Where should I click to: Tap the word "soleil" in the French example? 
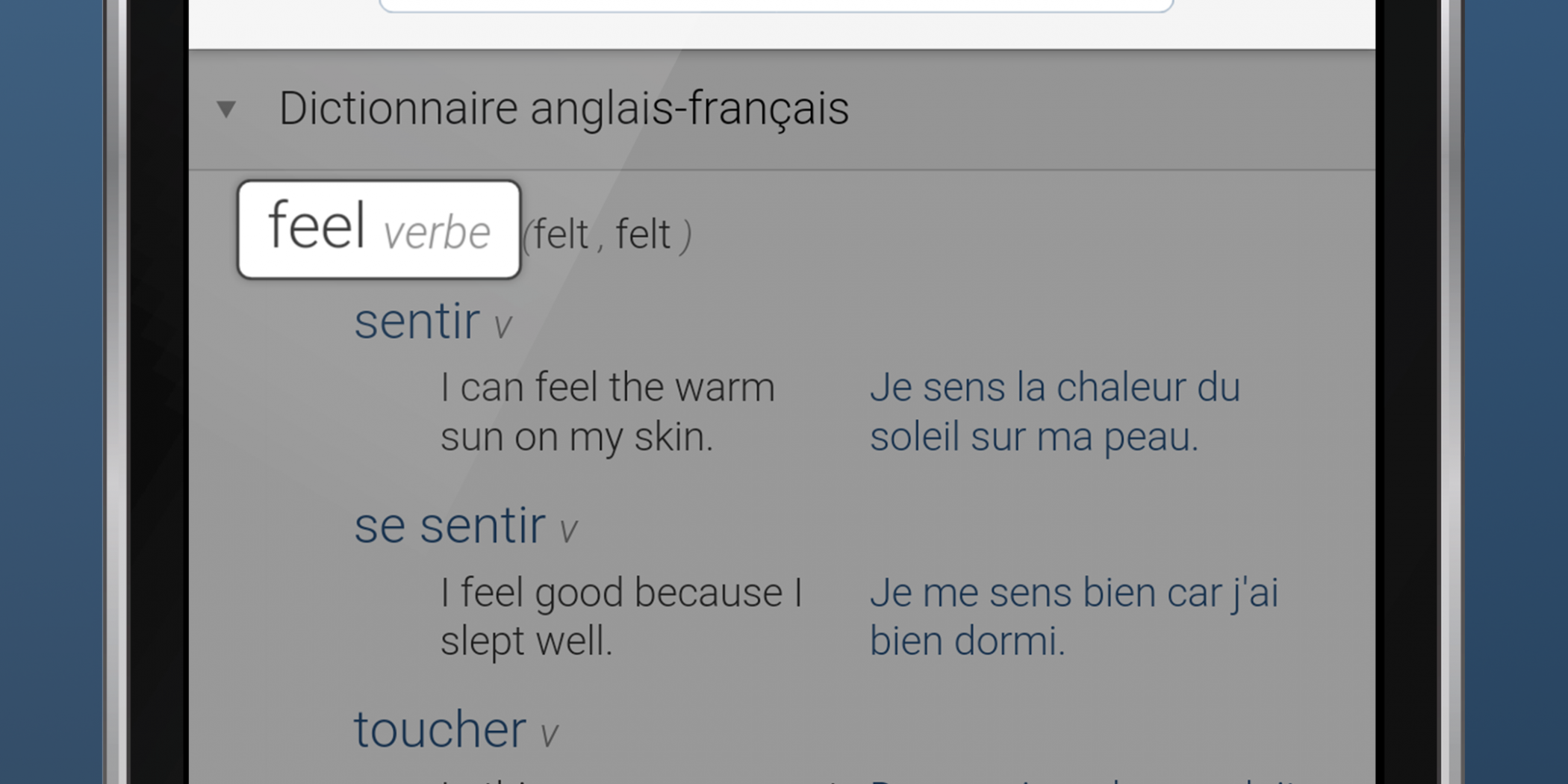[x=914, y=437]
